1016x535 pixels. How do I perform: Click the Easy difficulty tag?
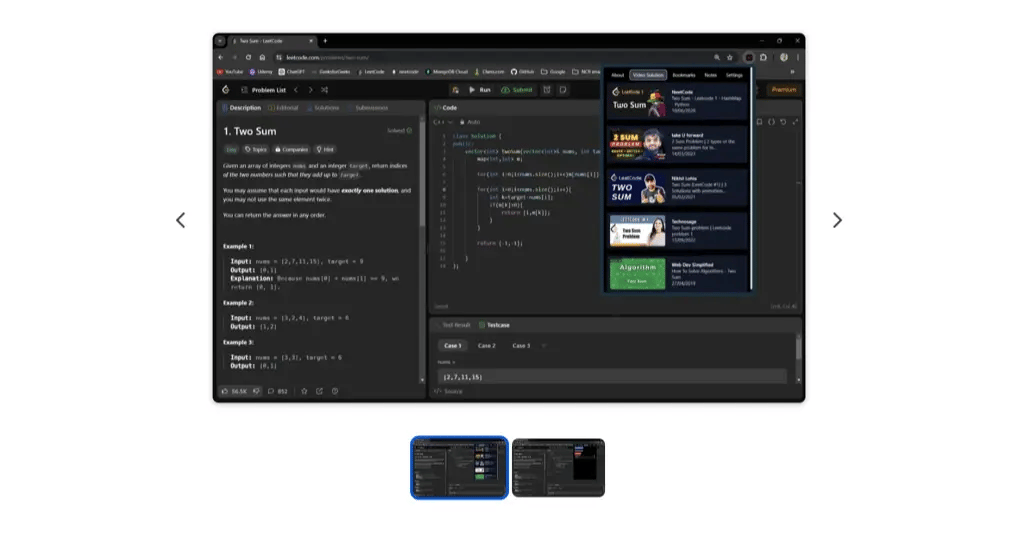coord(231,150)
